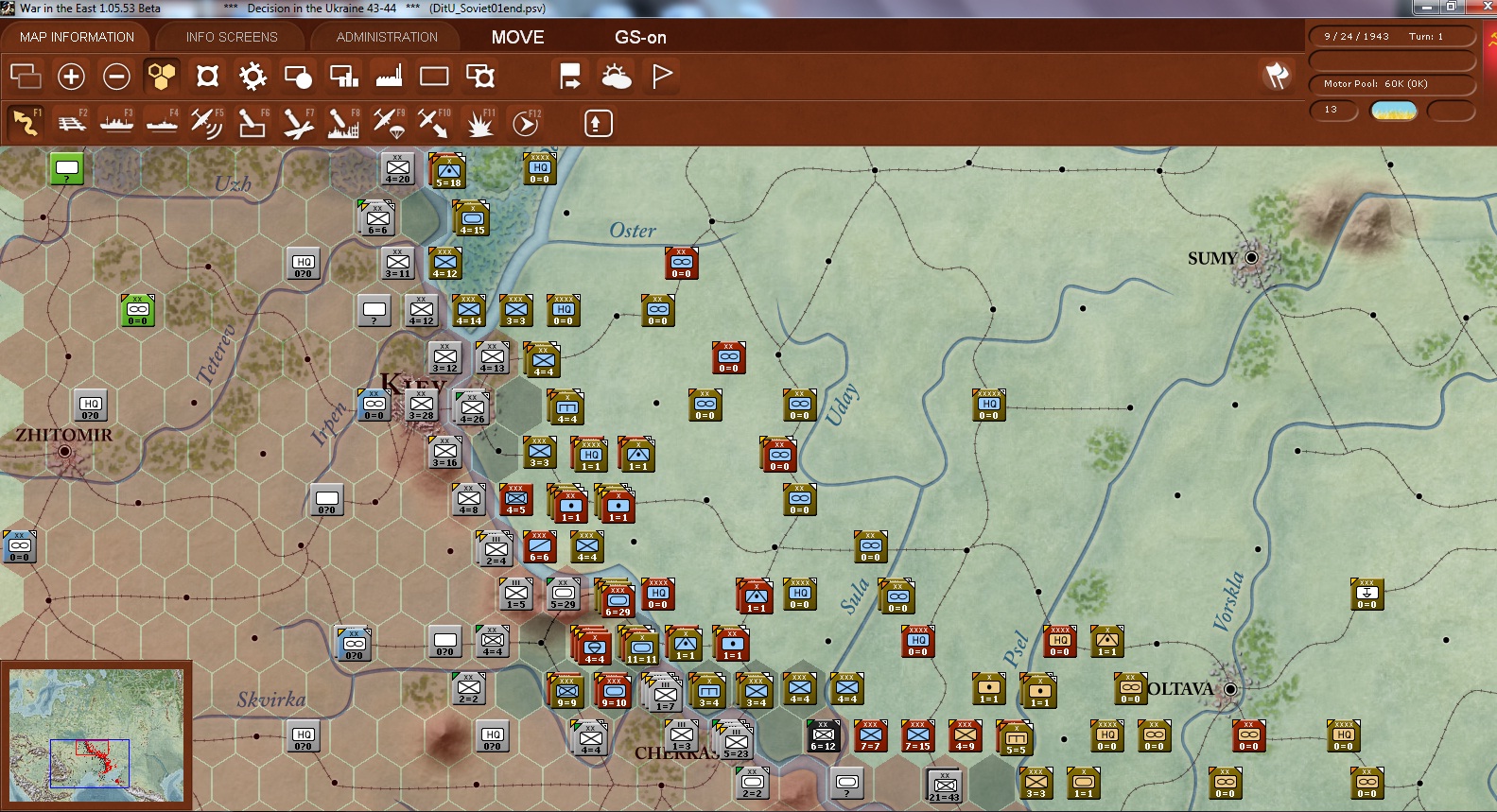Click the ZHITOMIR city marker
Image resolution: width=1497 pixels, height=812 pixels.
coord(65,452)
